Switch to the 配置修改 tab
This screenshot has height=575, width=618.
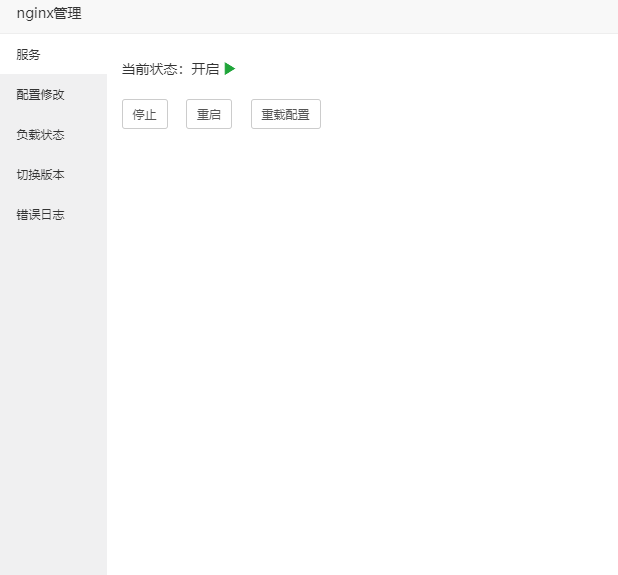(x=53, y=95)
